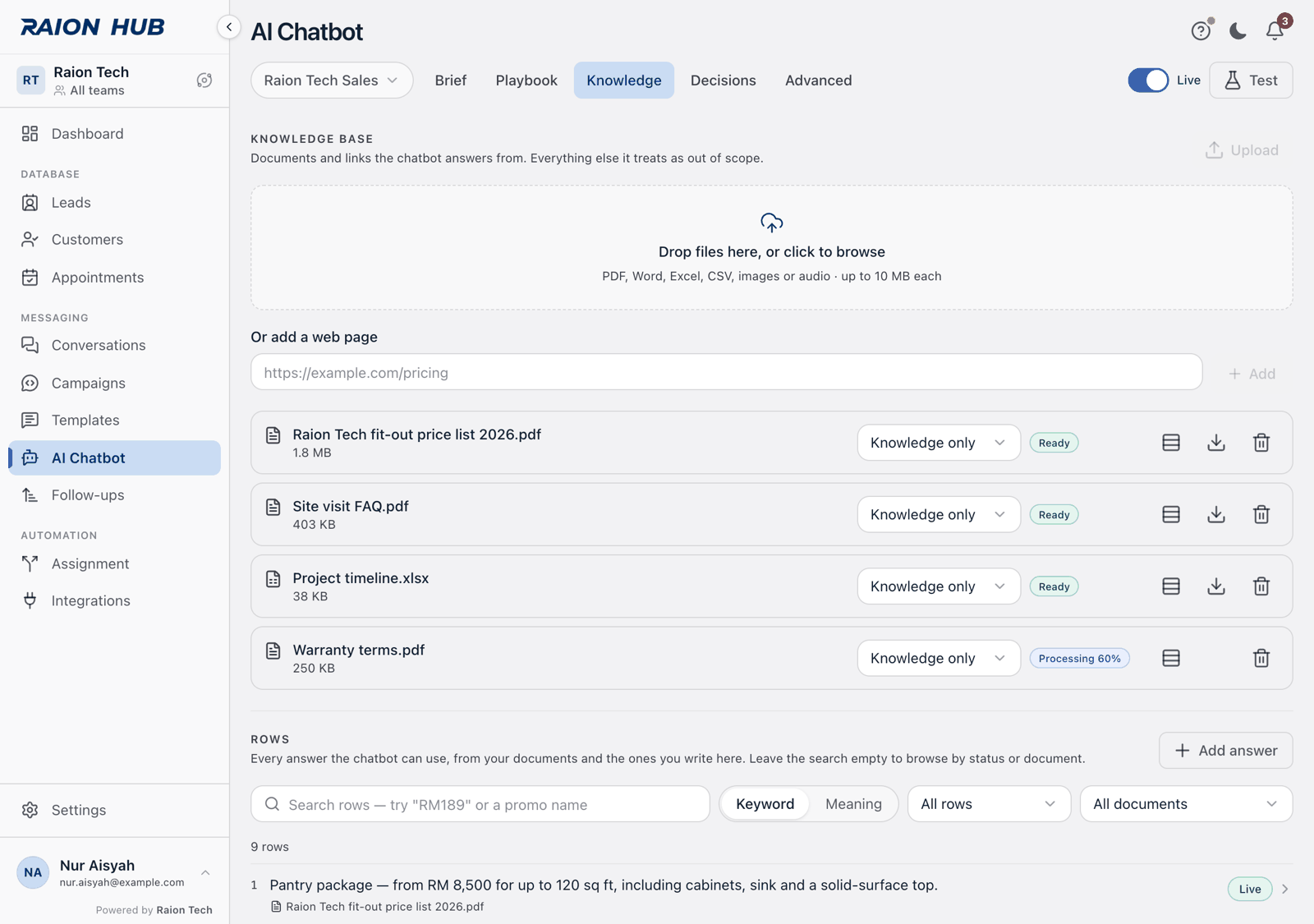The height and width of the screenshot is (924, 1314).
Task: Delete Warranty terms.pdf
Action: 1261,658
